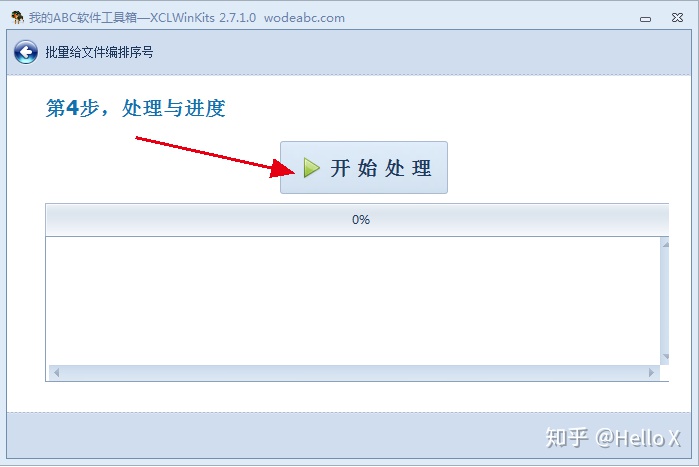The height and width of the screenshot is (467, 699).
Task: Click the 0% progress bar
Action: 357,220
